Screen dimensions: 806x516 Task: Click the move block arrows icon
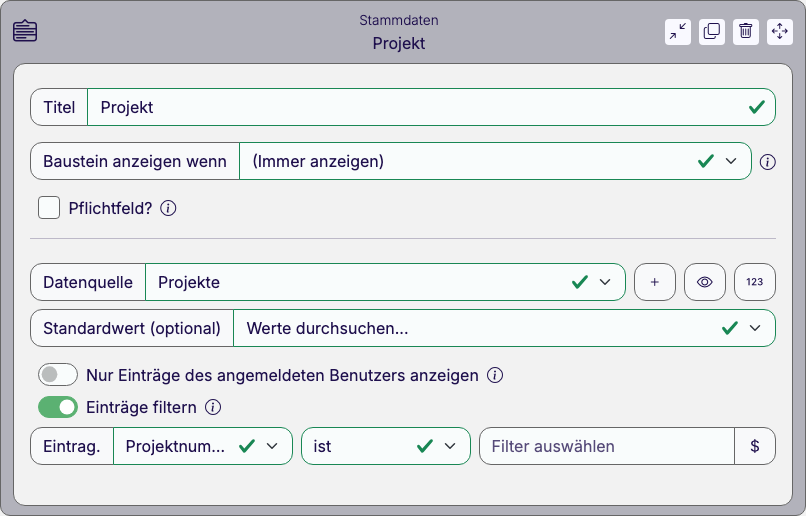point(779,32)
